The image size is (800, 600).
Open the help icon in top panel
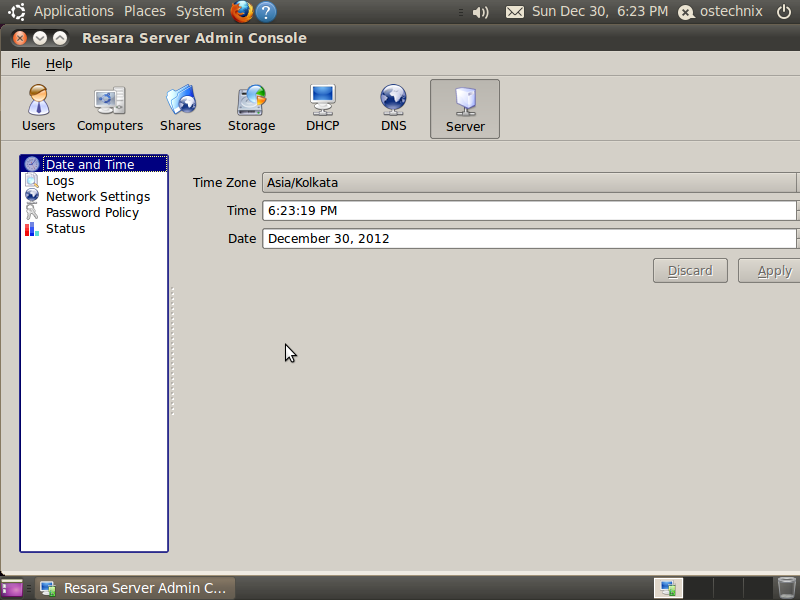click(266, 12)
